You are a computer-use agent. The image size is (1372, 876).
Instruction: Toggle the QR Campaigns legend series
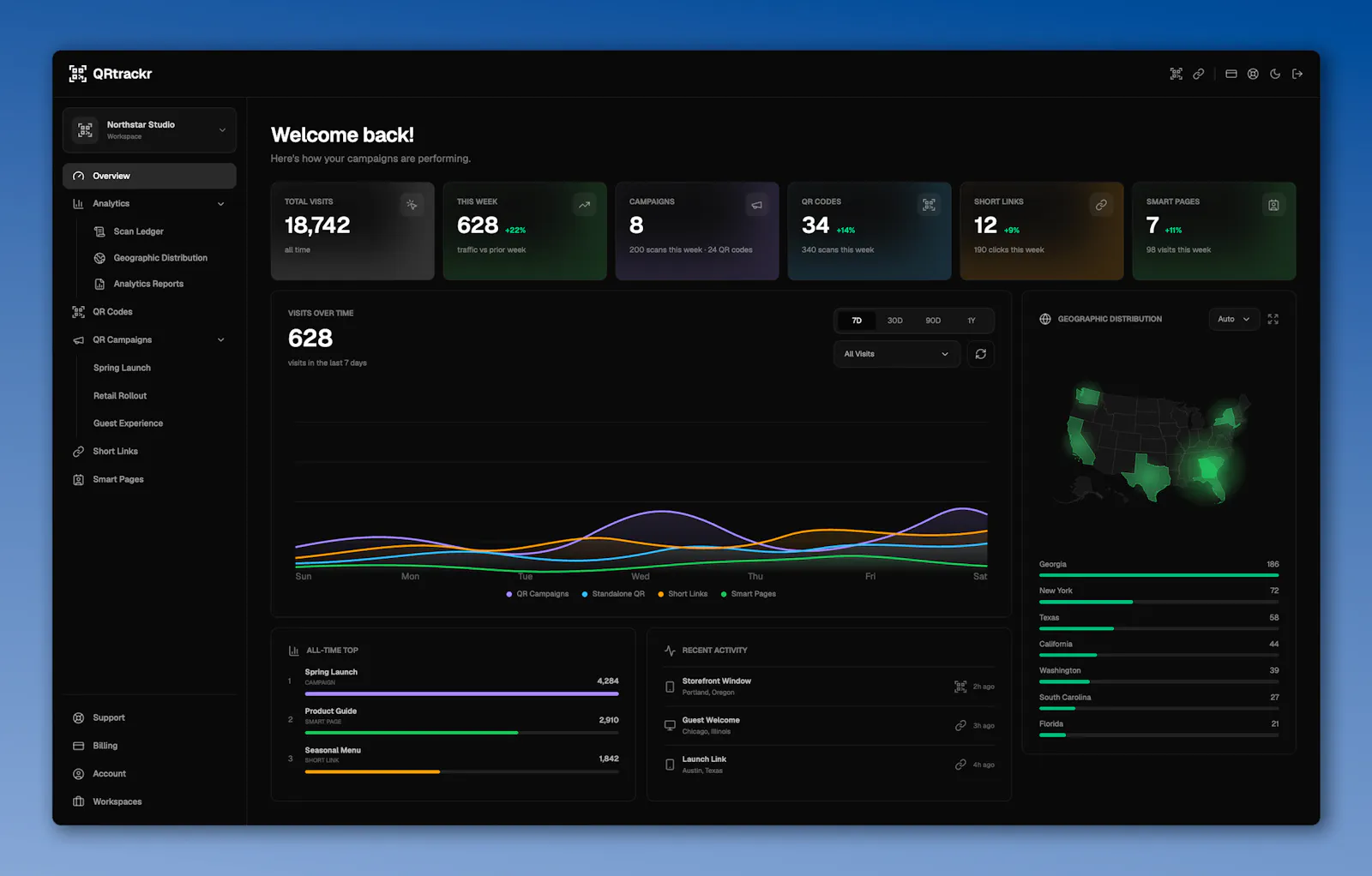pos(538,594)
